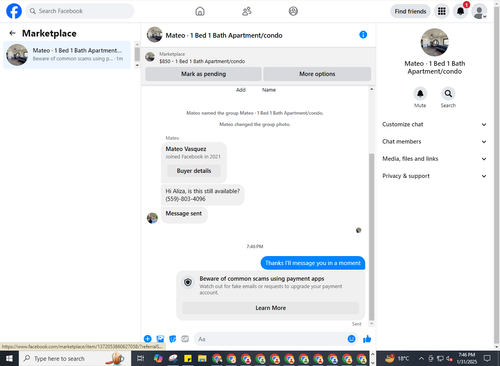Go back using the Marketplace arrow
The image size is (500, 366).
pyautogui.click(x=12, y=33)
